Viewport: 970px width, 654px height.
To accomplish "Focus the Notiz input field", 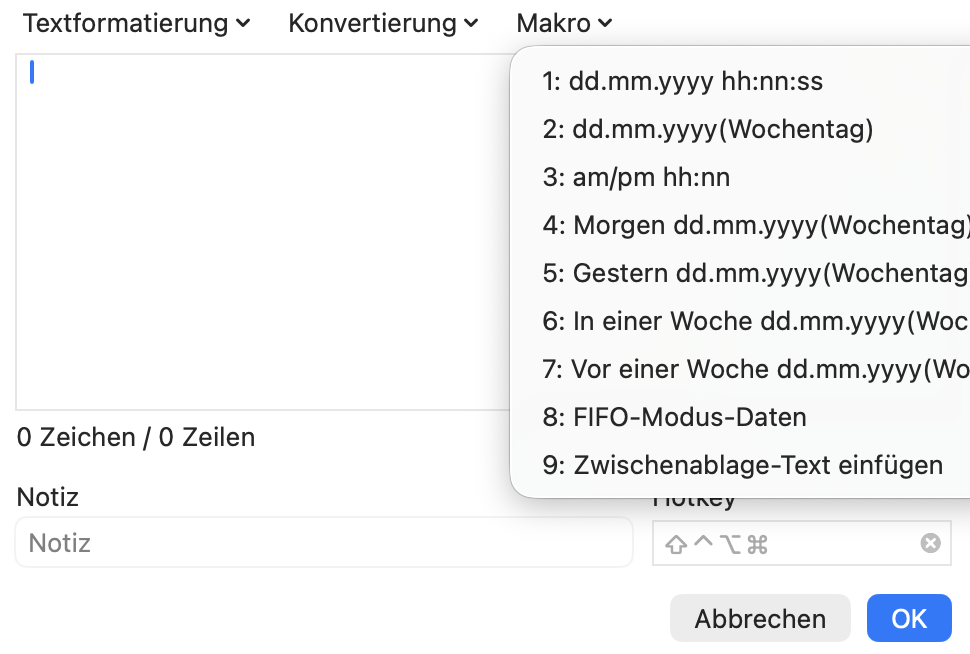I will [x=324, y=543].
